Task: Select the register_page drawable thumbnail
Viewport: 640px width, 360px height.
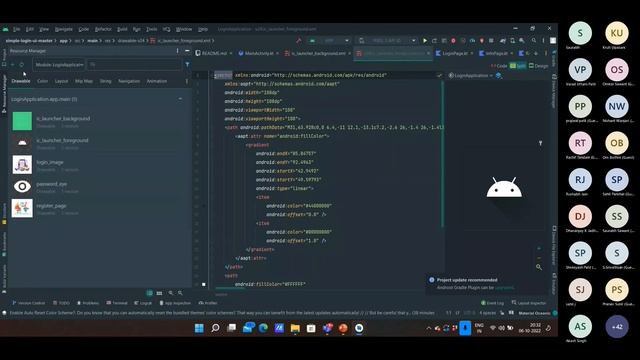Action: pos(22,208)
